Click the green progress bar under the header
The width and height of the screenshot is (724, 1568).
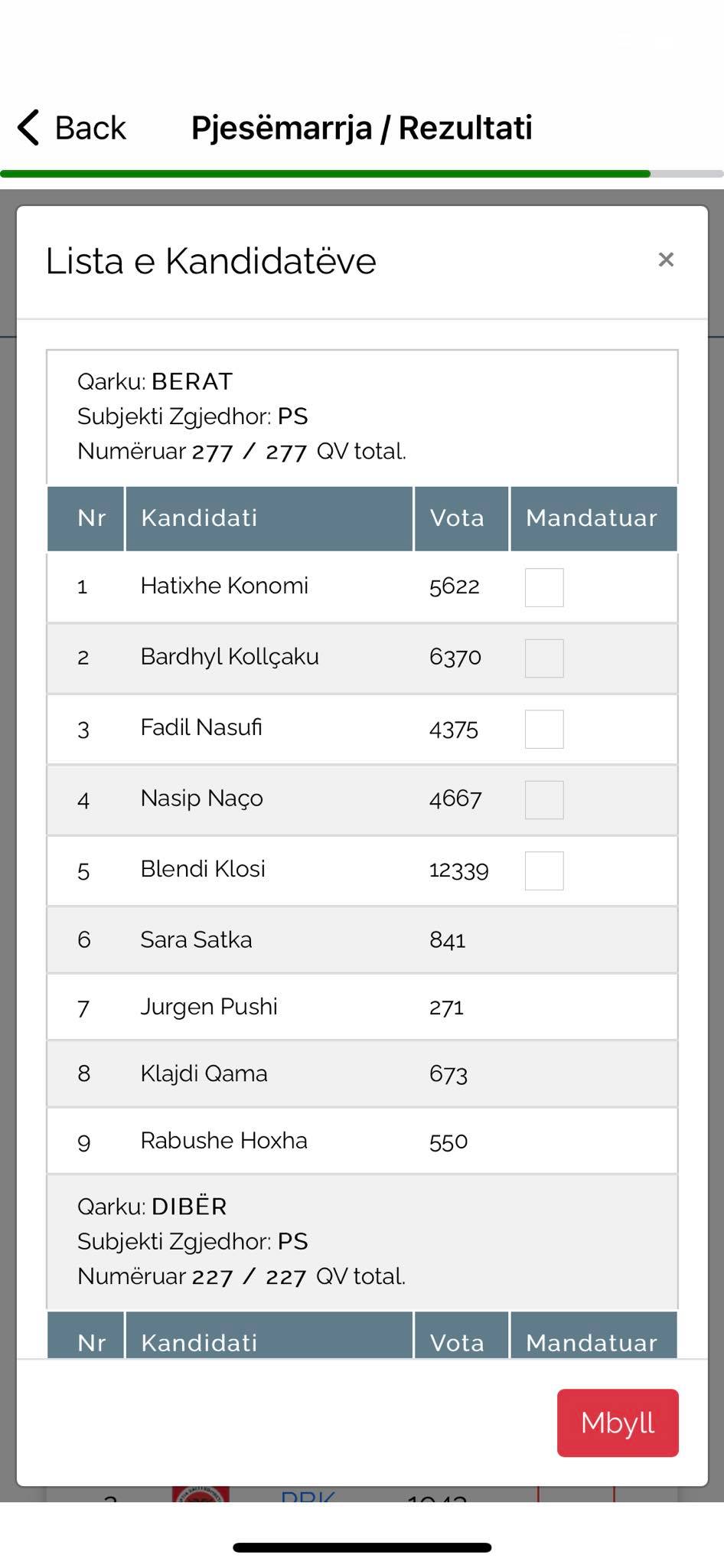coord(325,174)
